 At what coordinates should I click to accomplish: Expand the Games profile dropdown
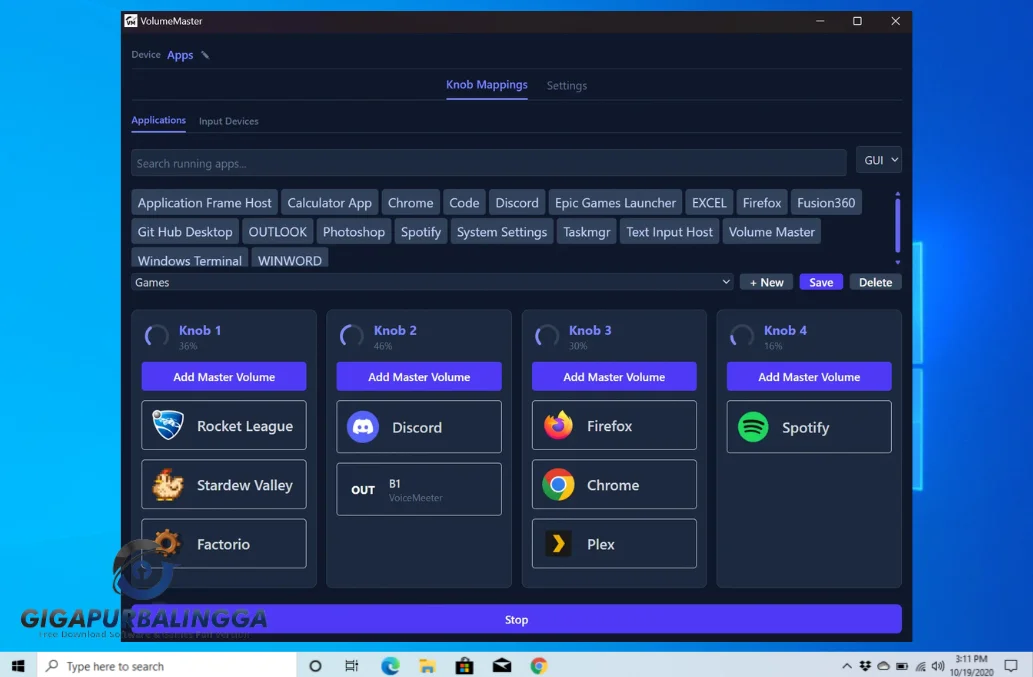click(432, 282)
